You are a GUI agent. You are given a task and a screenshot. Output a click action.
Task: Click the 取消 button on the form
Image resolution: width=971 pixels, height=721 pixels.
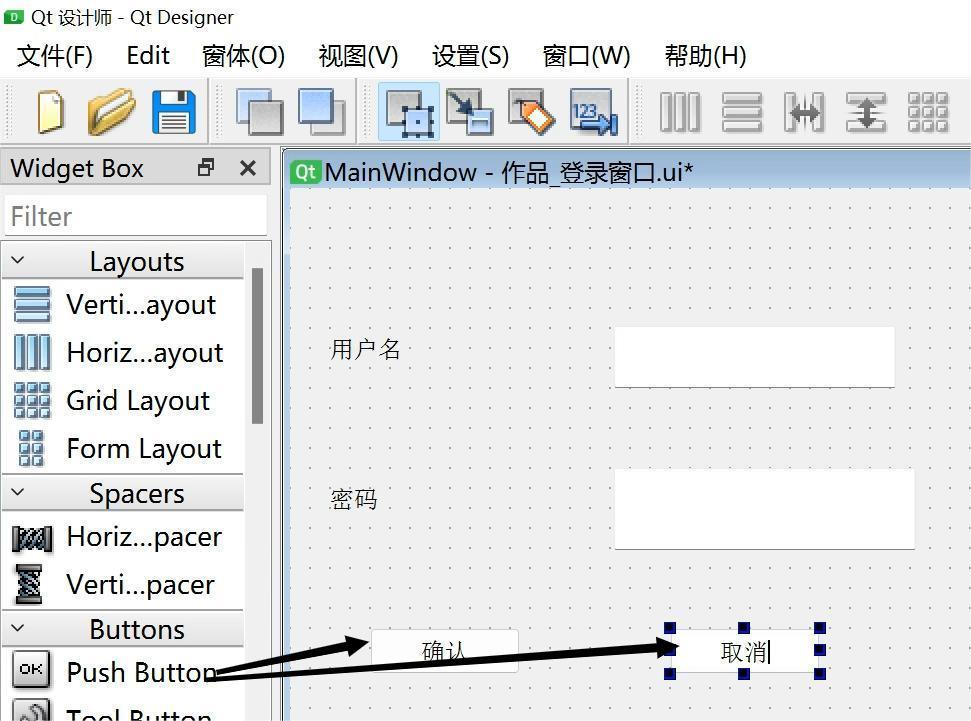click(x=744, y=651)
